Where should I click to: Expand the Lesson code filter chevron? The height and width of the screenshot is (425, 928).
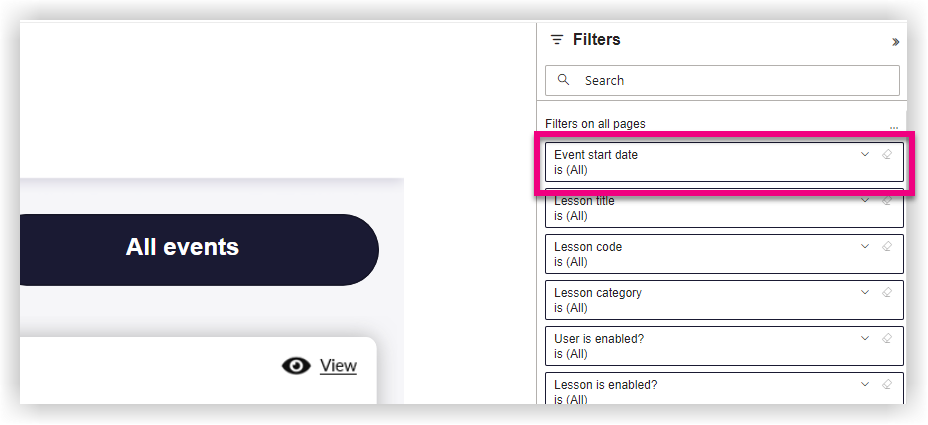coord(865,246)
